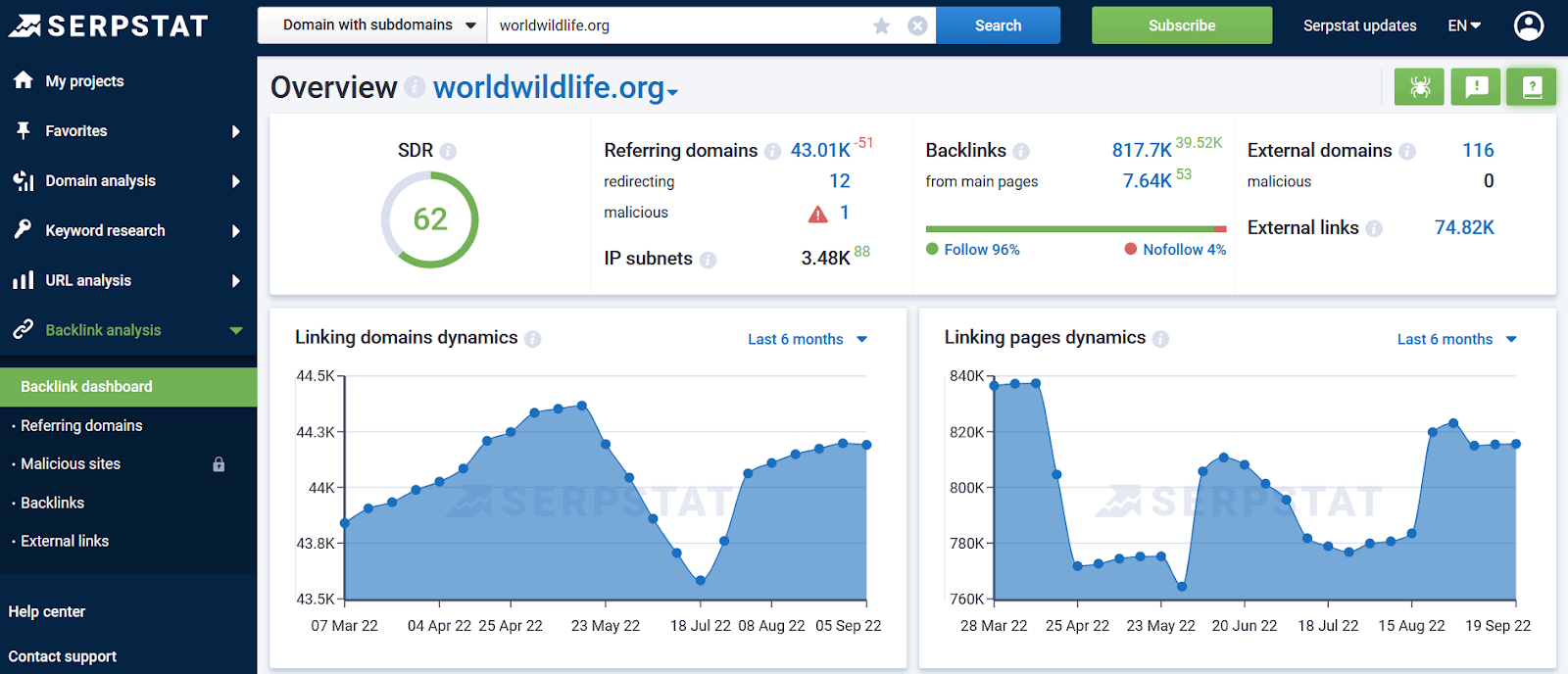Click the SDR 62 circular gauge
This screenshot has height=674, width=1568.
pyautogui.click(x=429, y=219)
